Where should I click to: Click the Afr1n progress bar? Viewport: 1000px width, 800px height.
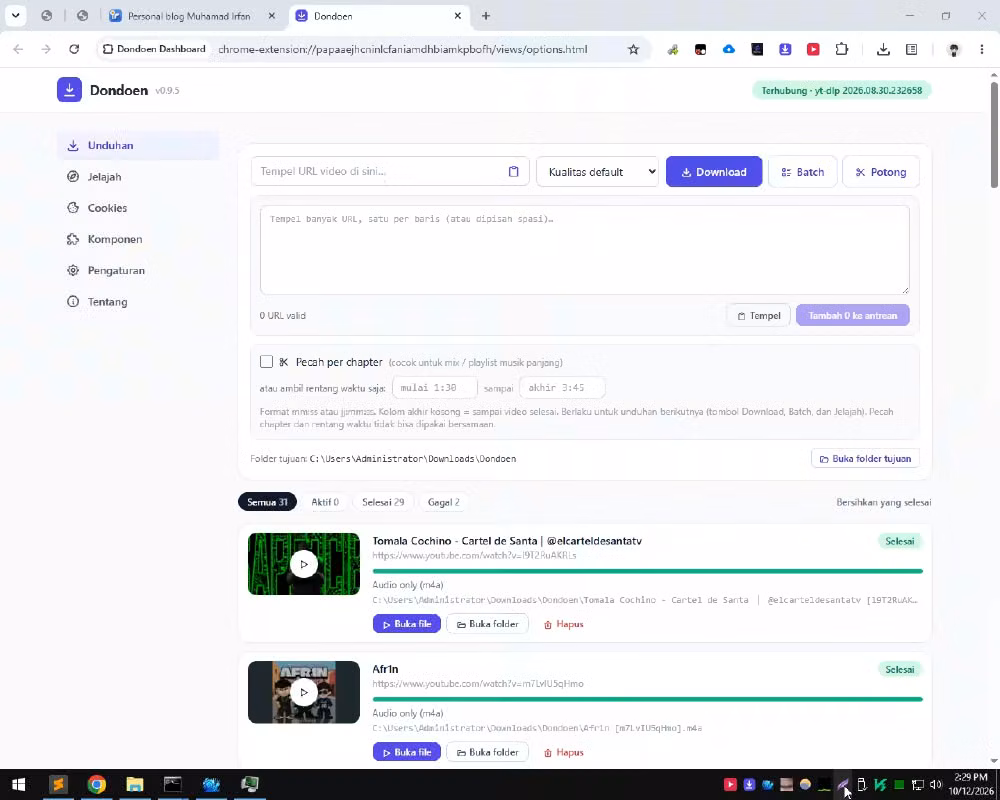[647, 699]
